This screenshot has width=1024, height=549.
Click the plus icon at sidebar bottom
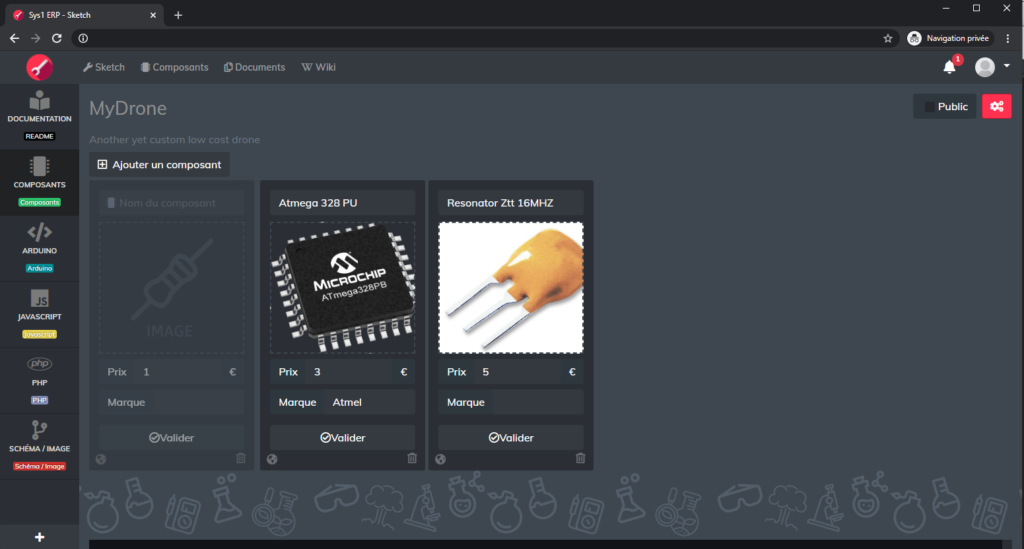click(x=39, y=537)
